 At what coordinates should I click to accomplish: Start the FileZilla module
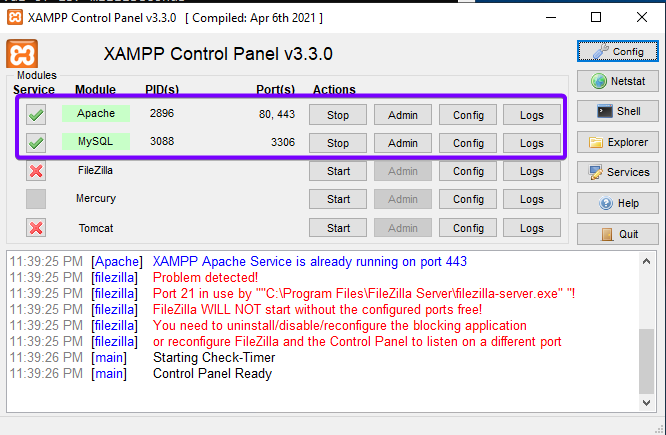[x=338, y=171]
